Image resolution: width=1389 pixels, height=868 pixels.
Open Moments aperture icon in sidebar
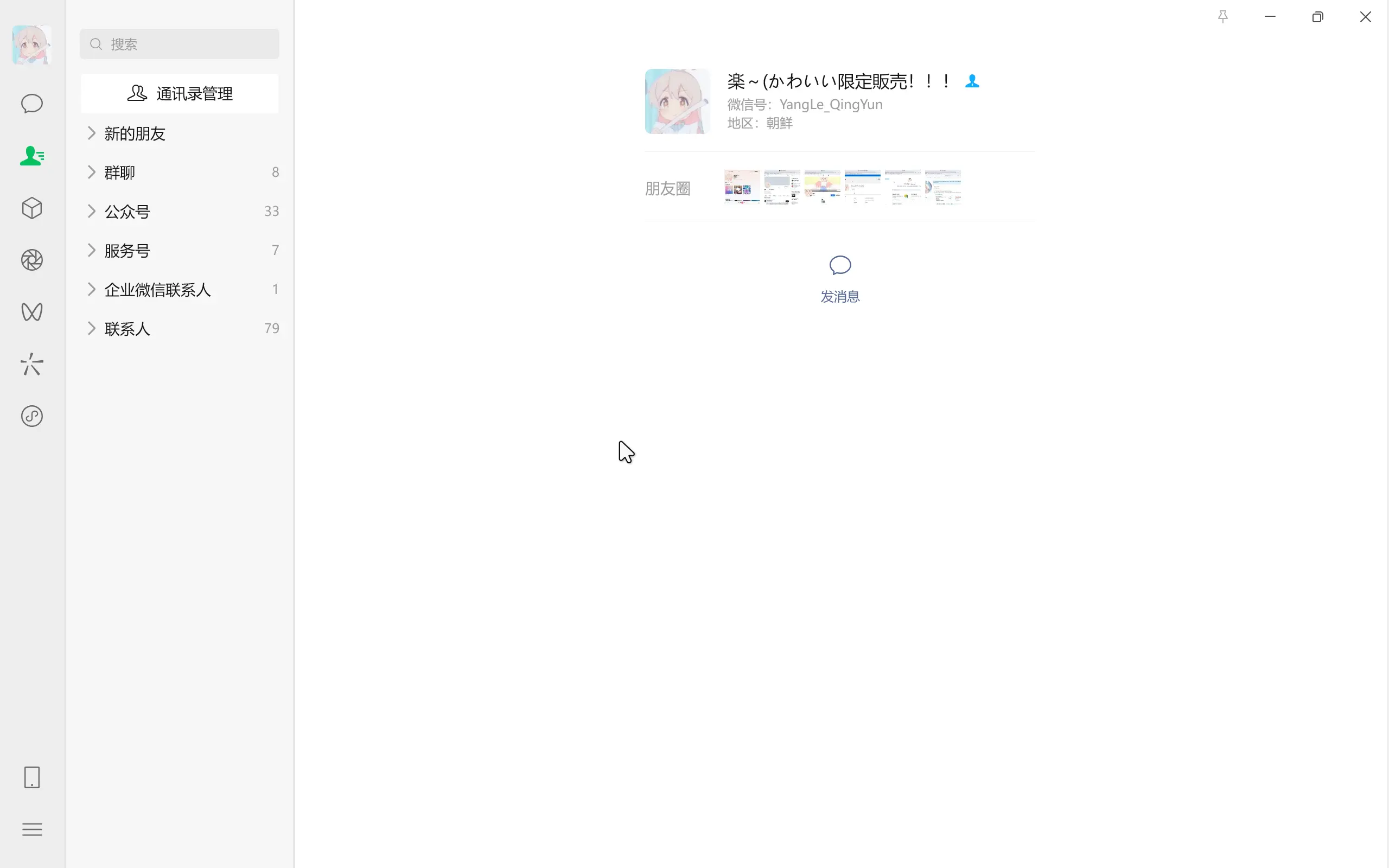pos(31,260)
